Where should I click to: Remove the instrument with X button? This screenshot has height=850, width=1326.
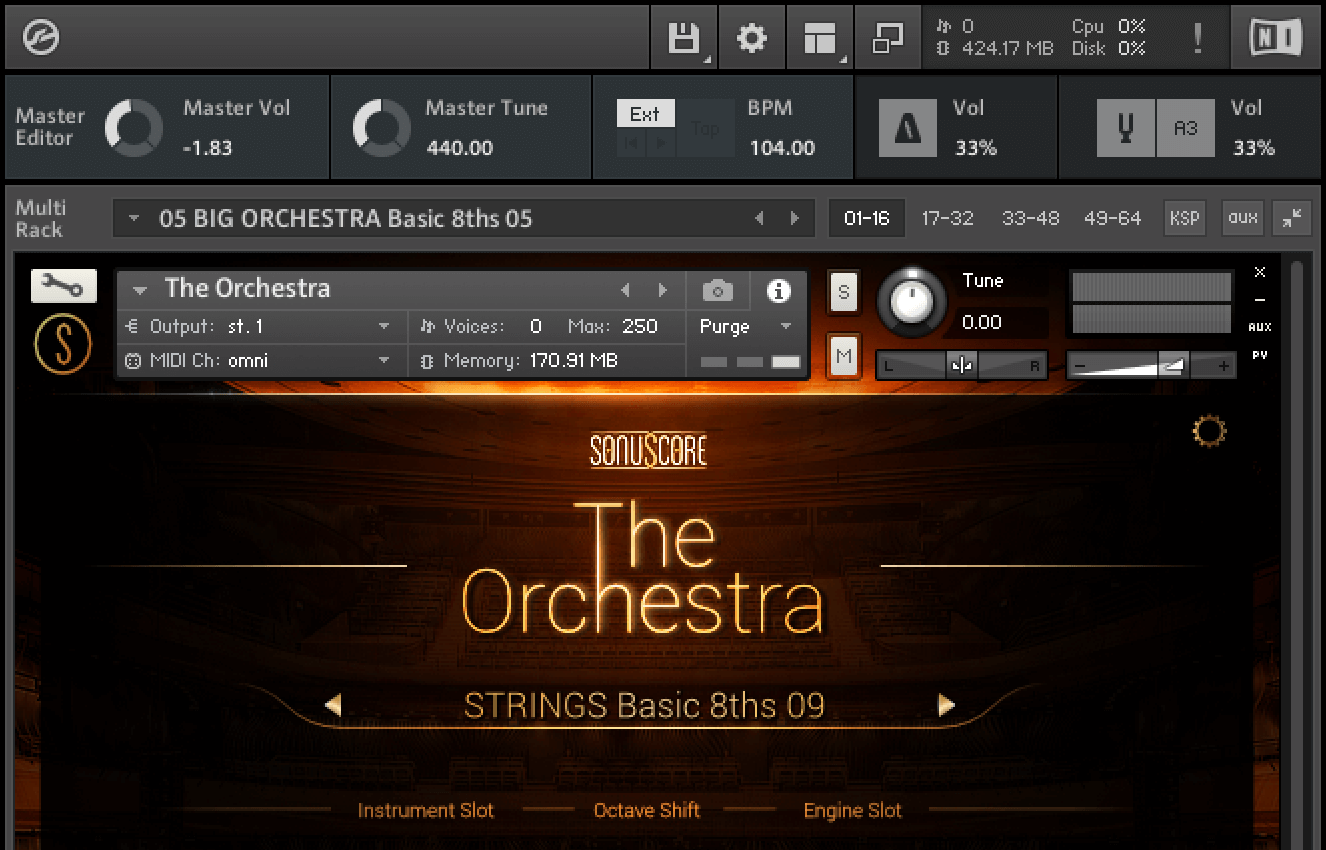click(1260, 272)
